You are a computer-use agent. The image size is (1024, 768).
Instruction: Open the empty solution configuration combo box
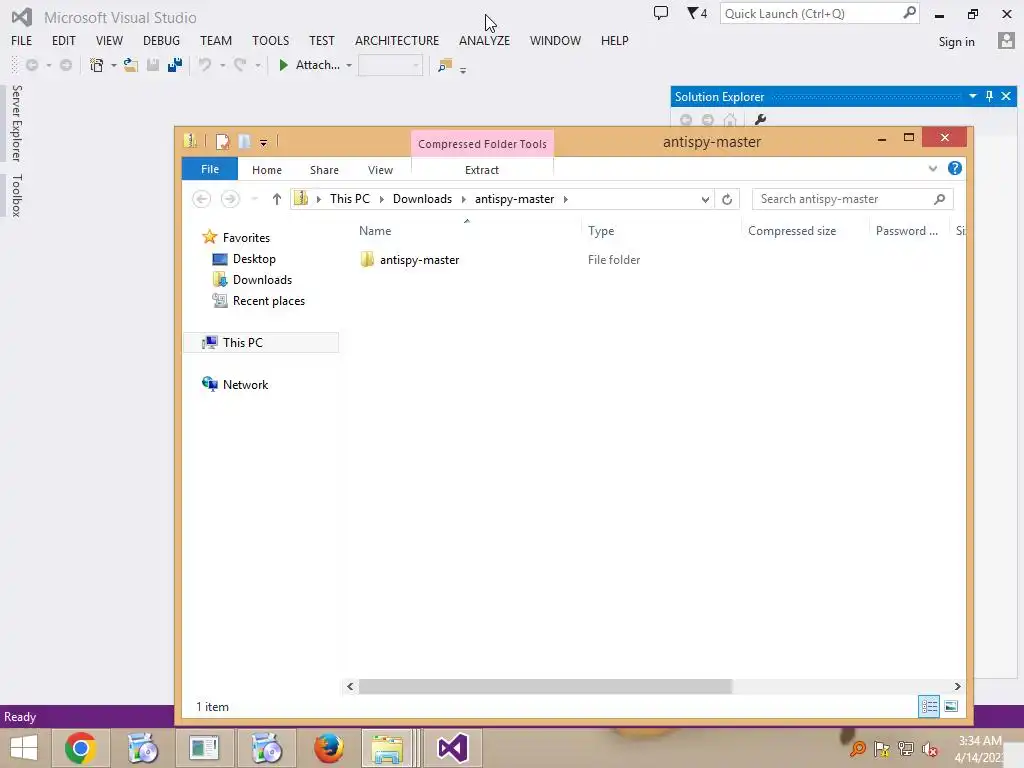click(x=391, y=65)
